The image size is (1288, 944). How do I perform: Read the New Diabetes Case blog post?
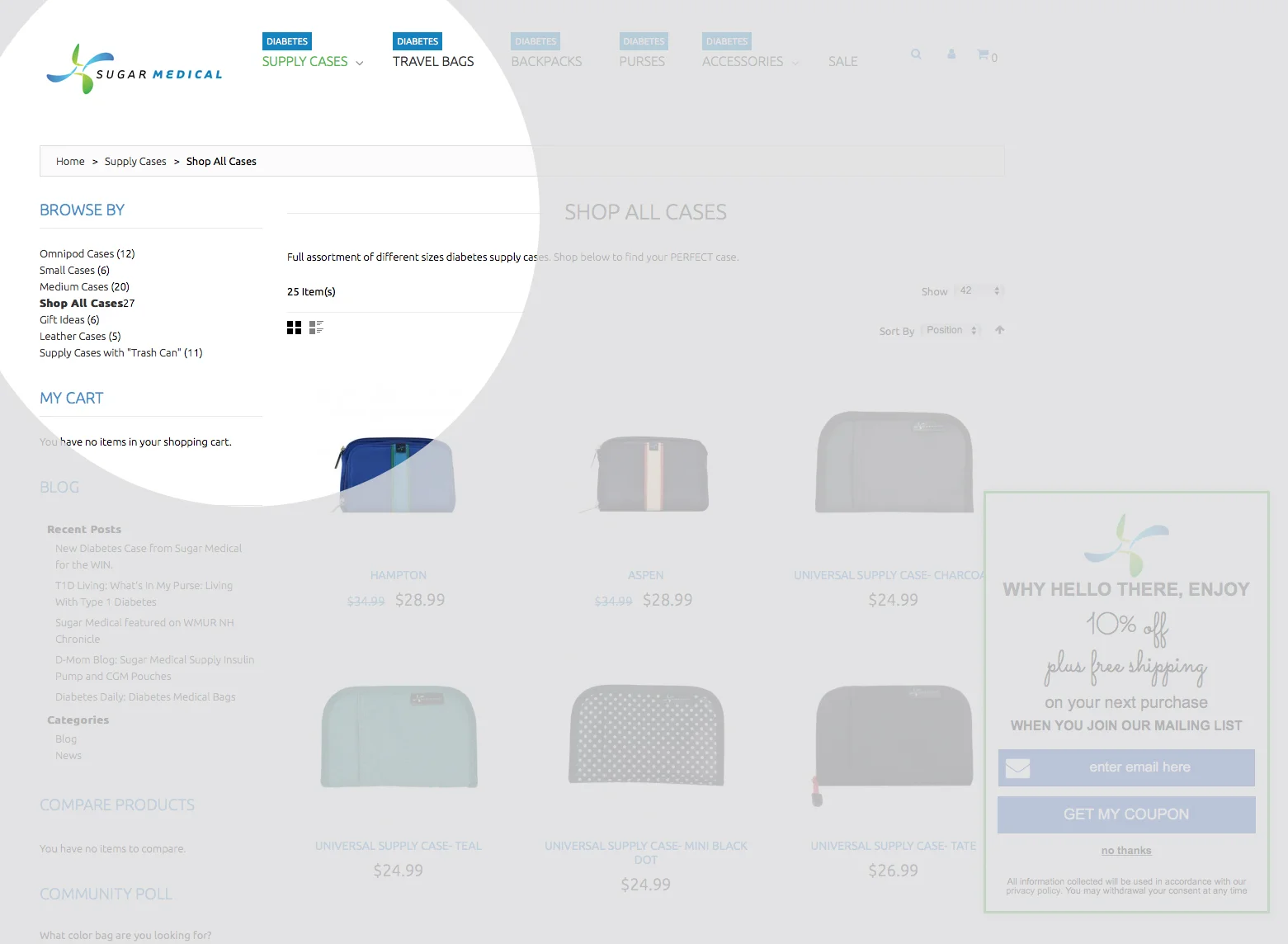(149, 557)
